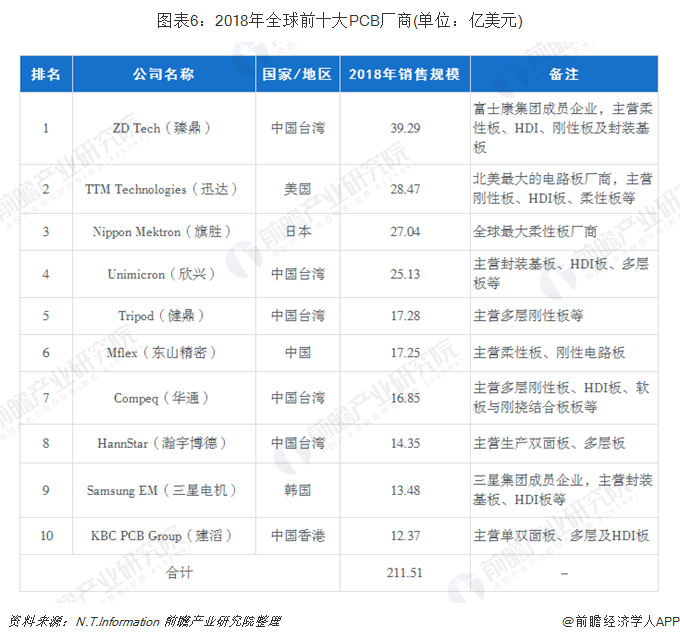Screen dimensions: 680x642
Task: Click the remark '三星集团成员企业'
Action: (x=563, y=490)
